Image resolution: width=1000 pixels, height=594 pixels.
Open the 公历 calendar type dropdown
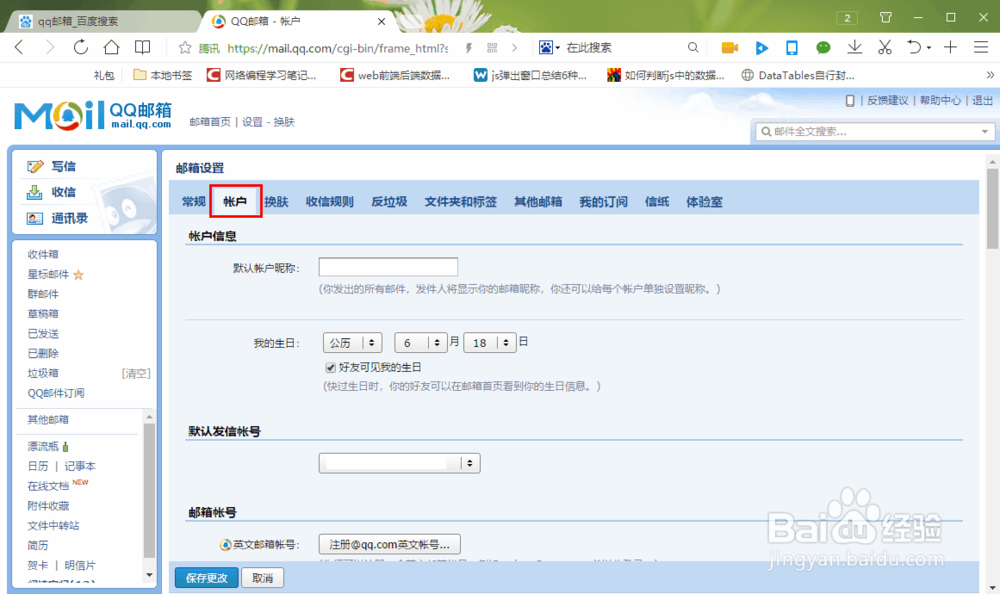(352, 343)
